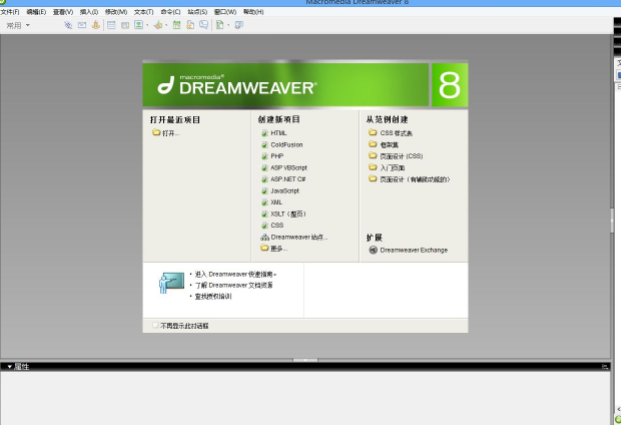The height and width of the screenshot is (428, 621).
Task: Expand the Images icon dropdown arrow
Action: point(147,25)
